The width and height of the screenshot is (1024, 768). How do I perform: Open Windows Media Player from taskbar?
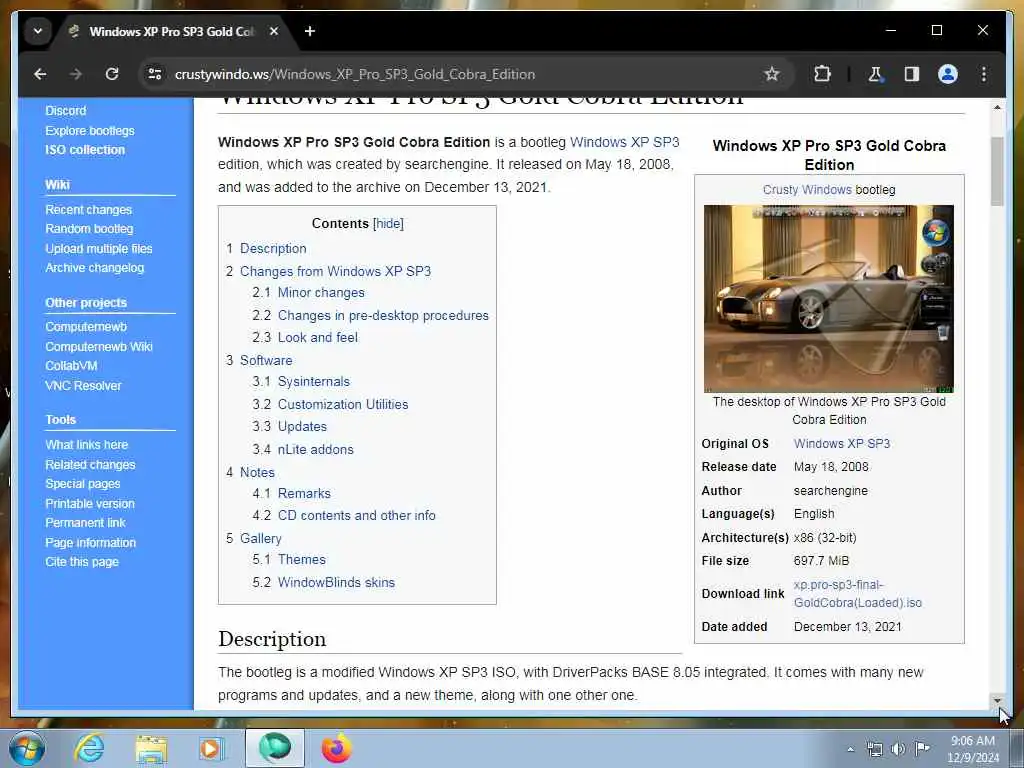click(x=211, y=749)
